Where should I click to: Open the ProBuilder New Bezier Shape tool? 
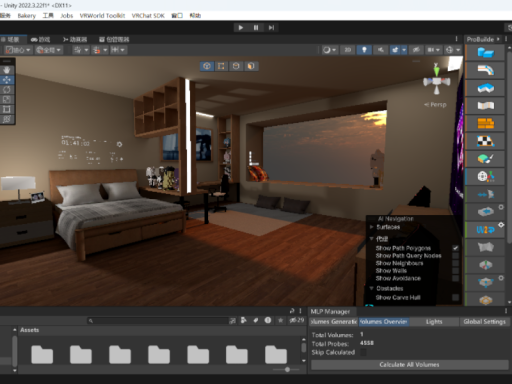(x=485, y=70)
